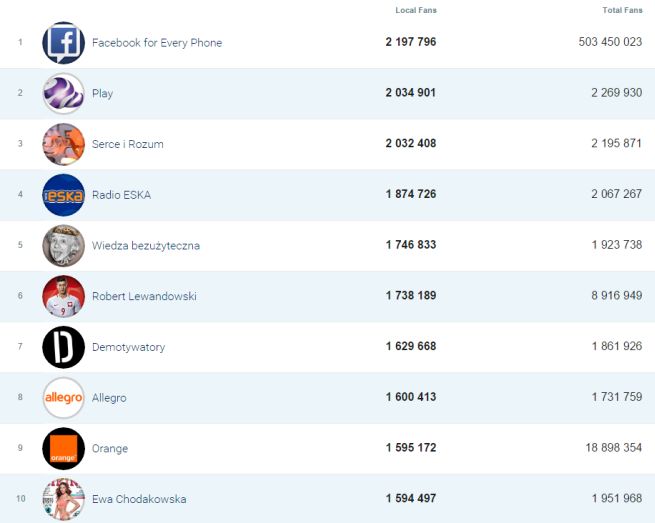Open the Serce i Rozum link
Screen dimensions: 655x523
[127, 144]
